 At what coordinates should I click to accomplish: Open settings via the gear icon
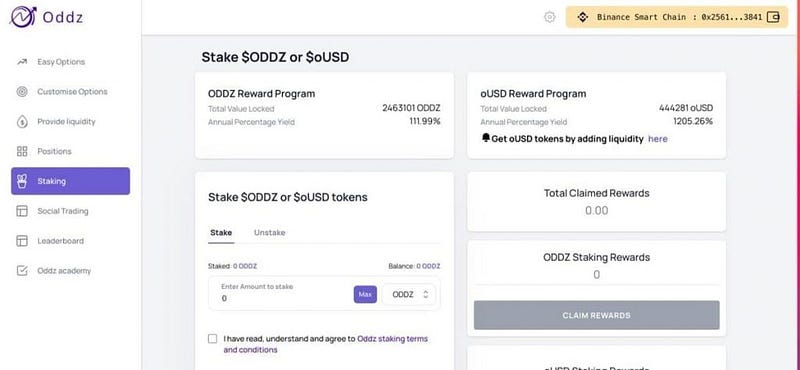point(549,17)
